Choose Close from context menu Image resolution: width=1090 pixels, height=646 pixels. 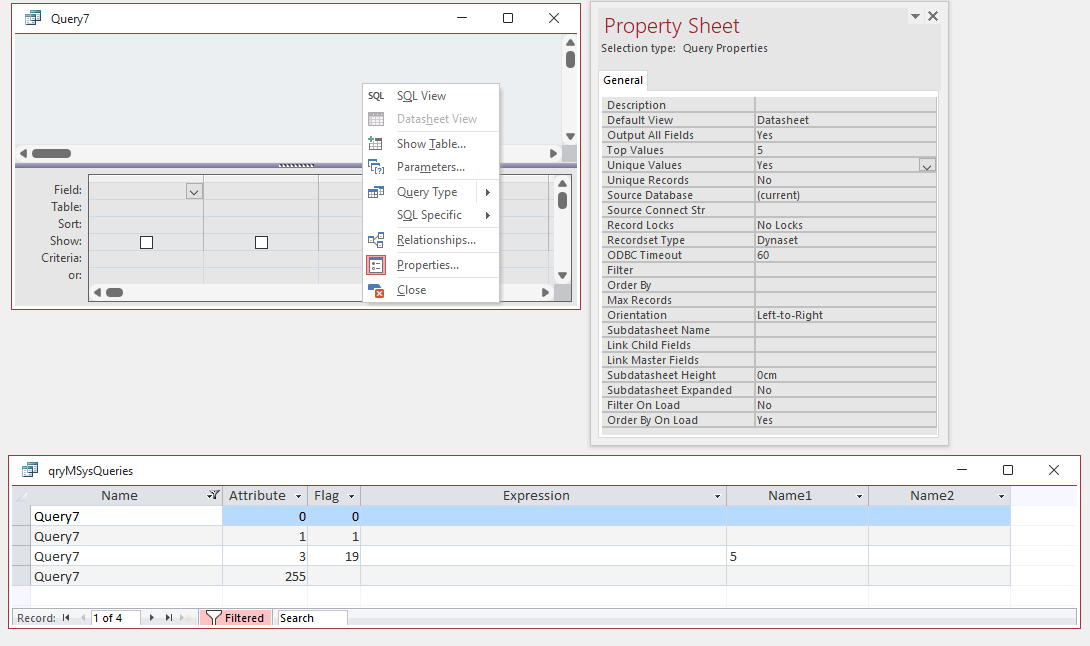click(x=412, y=290)
